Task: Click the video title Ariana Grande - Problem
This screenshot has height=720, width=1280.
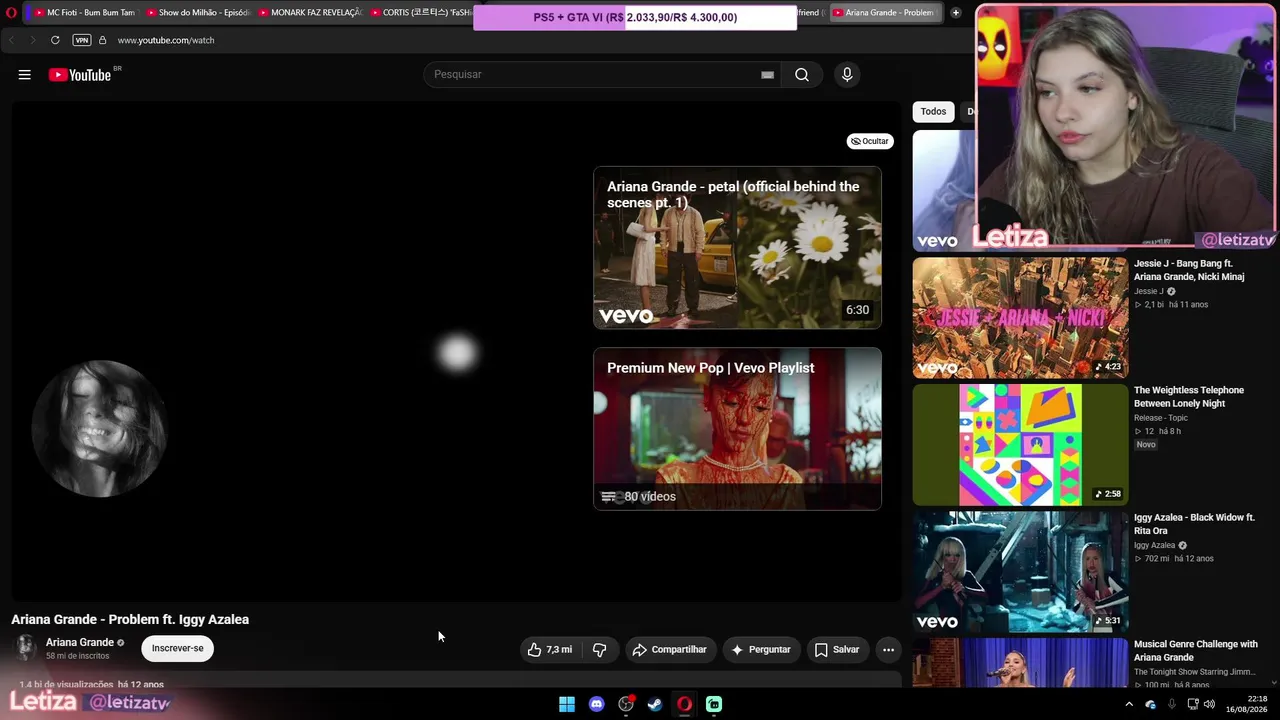Action: coord(130,619)
